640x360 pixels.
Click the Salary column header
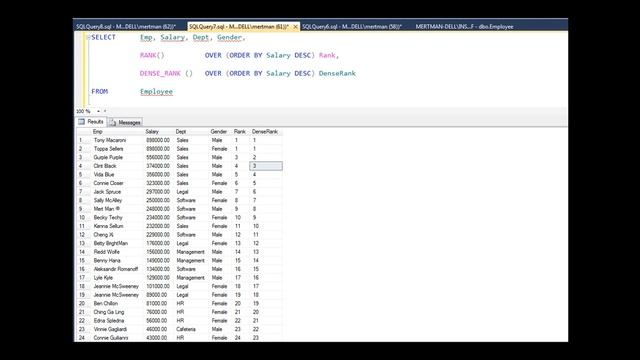tap(159, 131)
